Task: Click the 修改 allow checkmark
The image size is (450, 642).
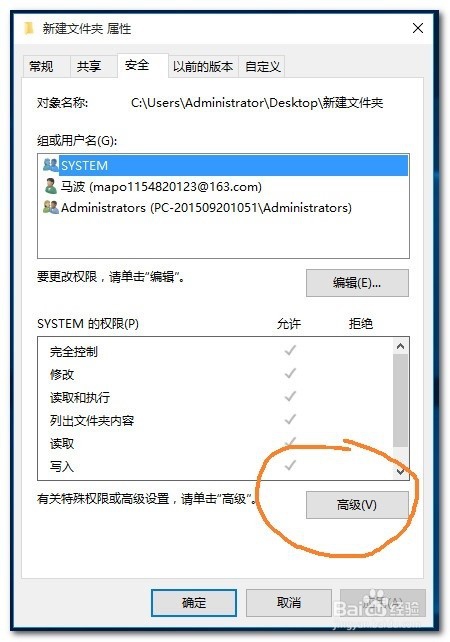Action: coord(290,373)
